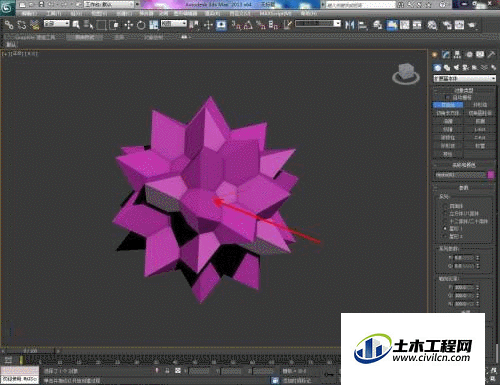Select the Select and Manipulate tool

click(x=208, y=25)
